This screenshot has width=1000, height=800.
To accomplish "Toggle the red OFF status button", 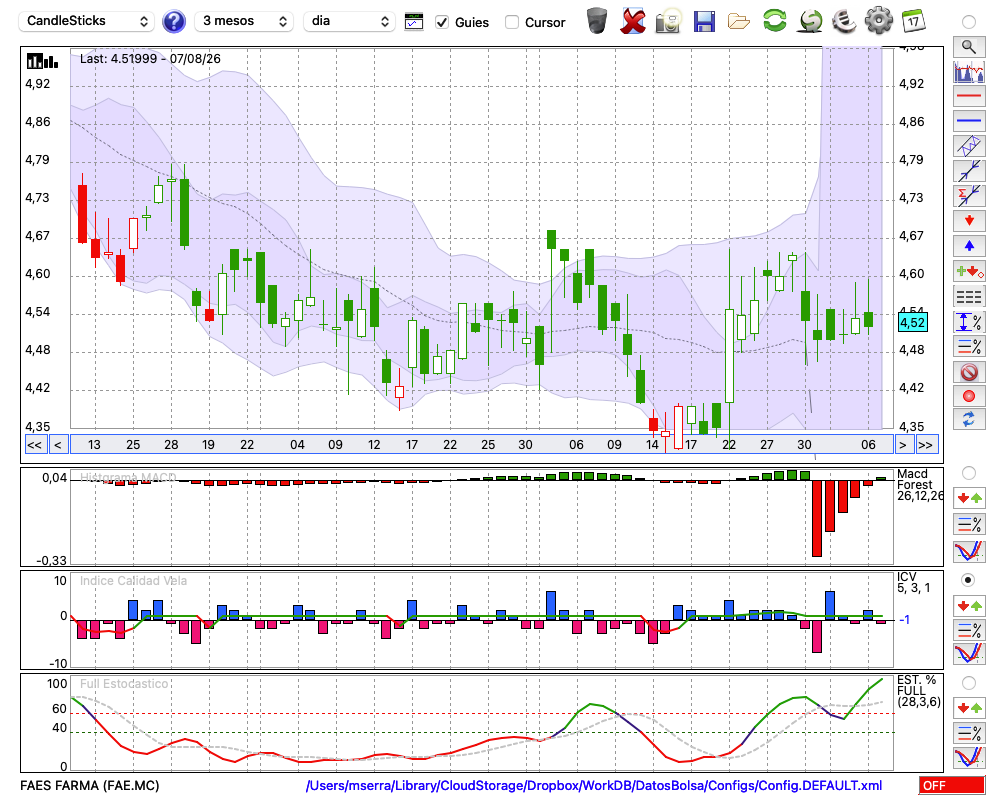I will click(x=952, y=785).
